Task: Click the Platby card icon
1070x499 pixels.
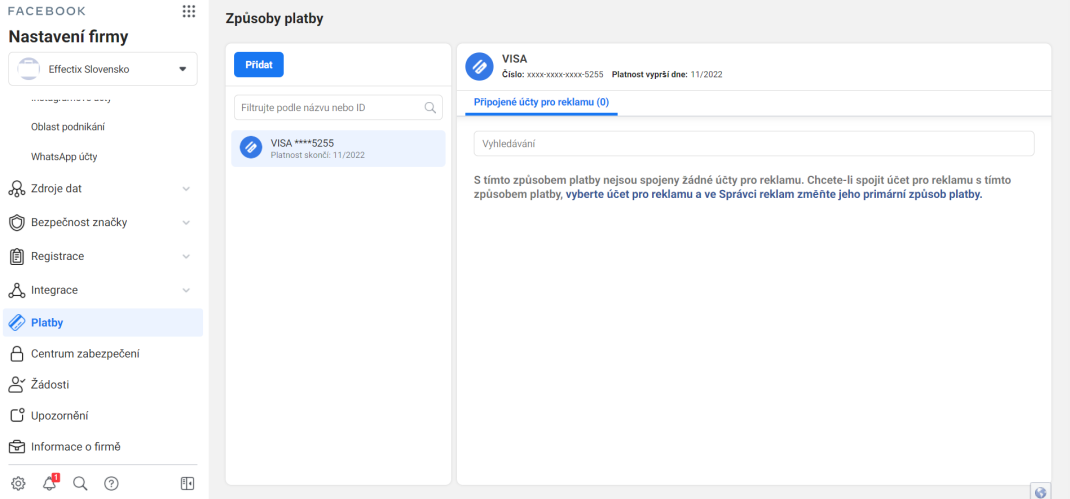Action: pyautogui.click(x=16, y=322)
